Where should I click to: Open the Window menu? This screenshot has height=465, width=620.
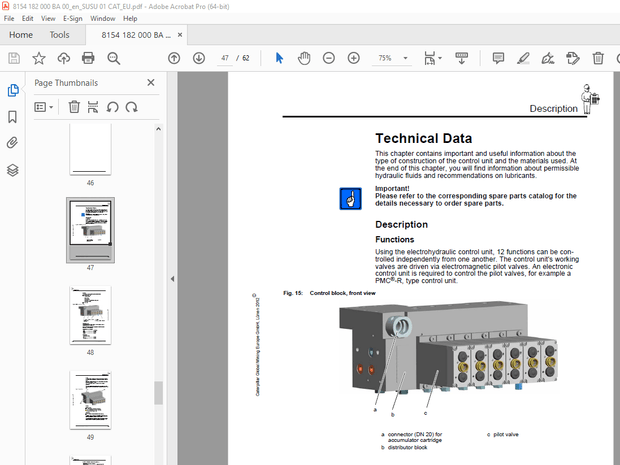102,19
